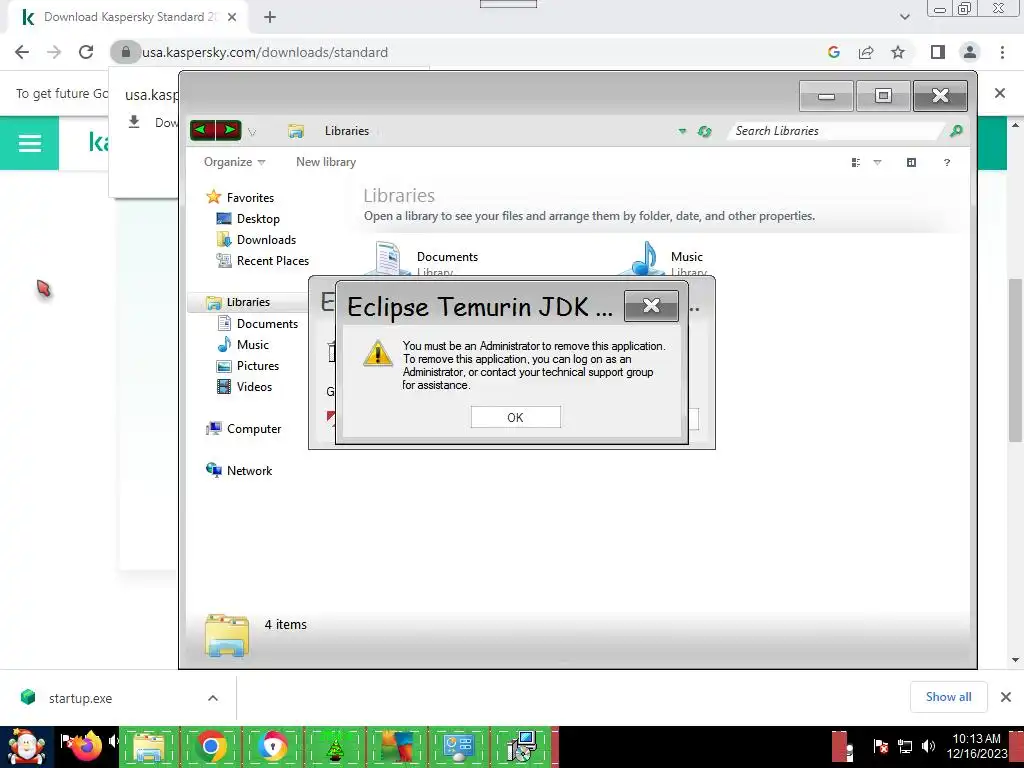The height and width of the screenshot is (768, 1024).
Task: Reload the Kaspersky page
Action: click(x=86, y=52)
